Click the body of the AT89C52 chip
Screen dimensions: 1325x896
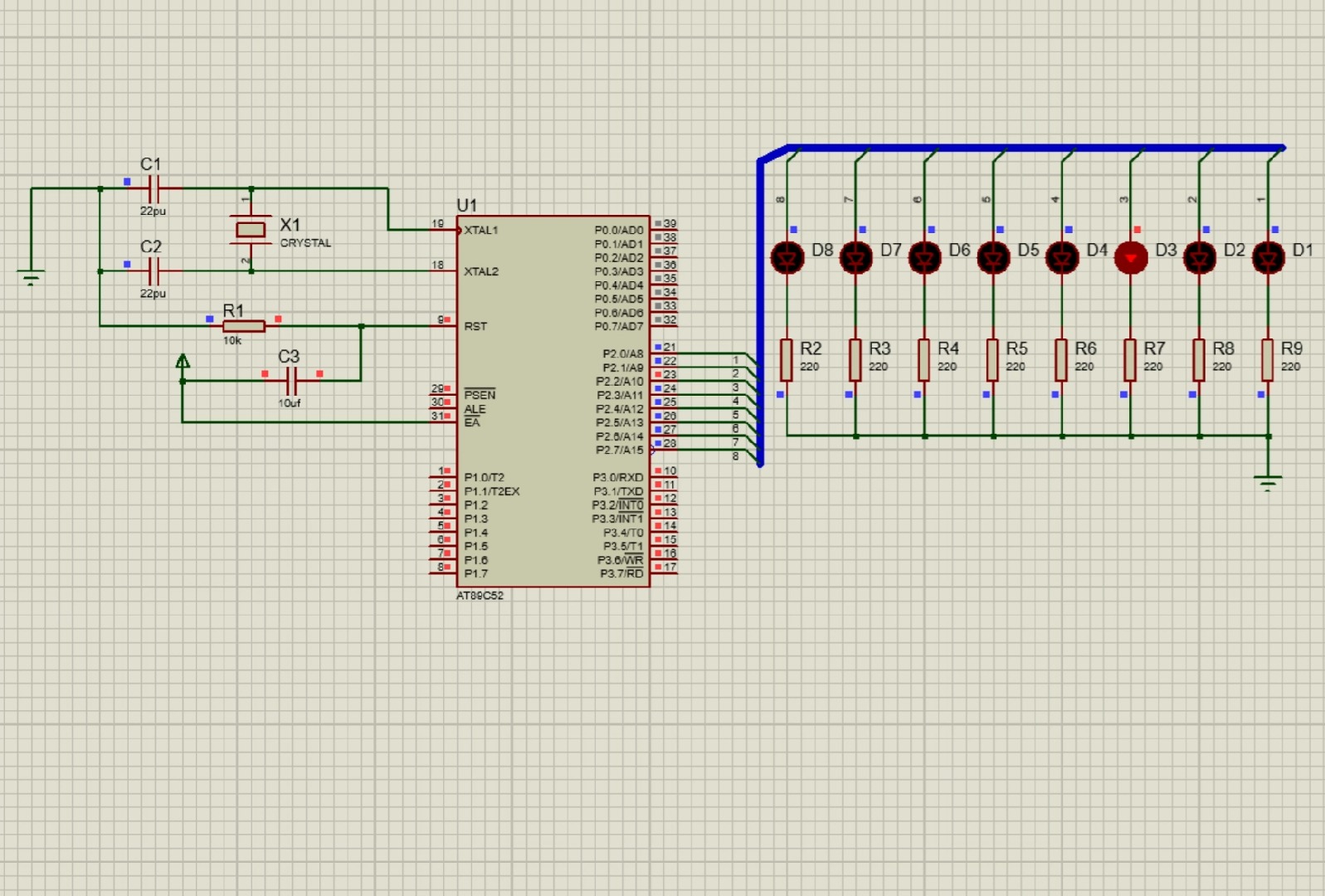(x=553, y=402)
